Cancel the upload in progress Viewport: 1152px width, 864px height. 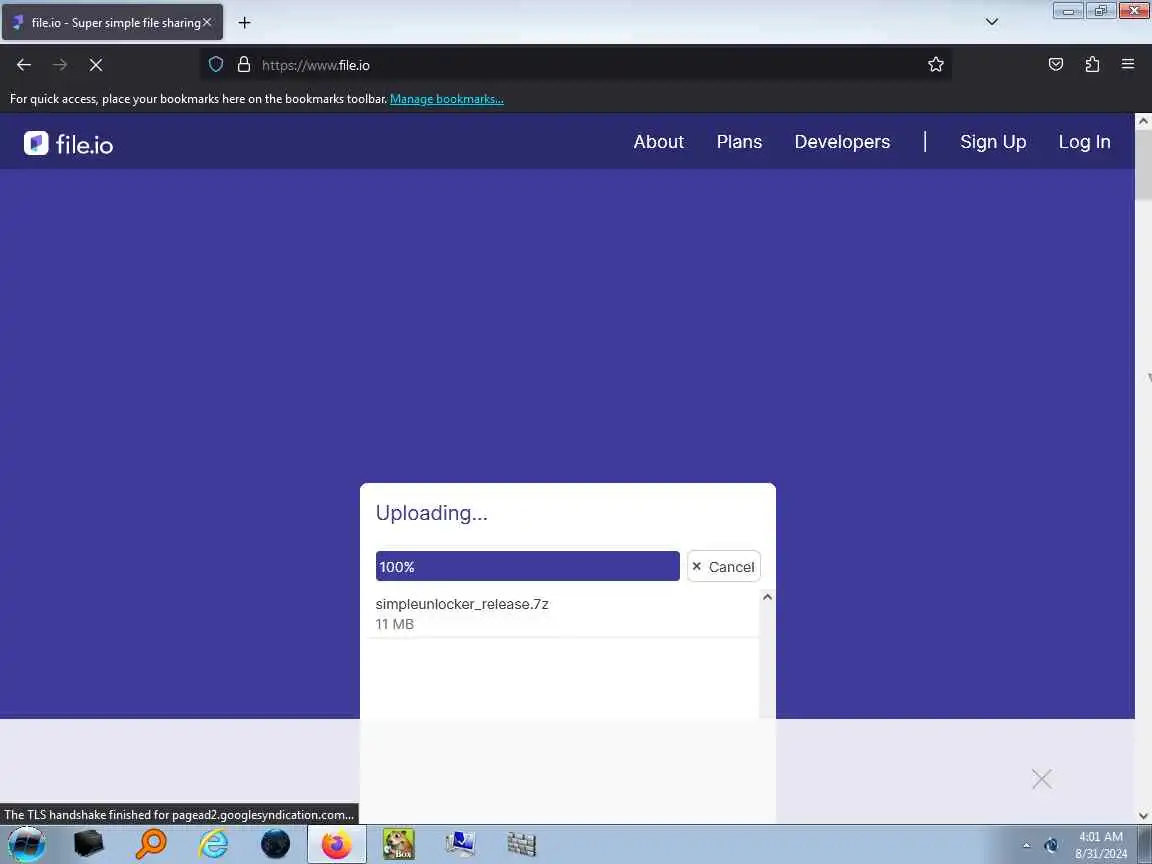click(x=724, y=566)
